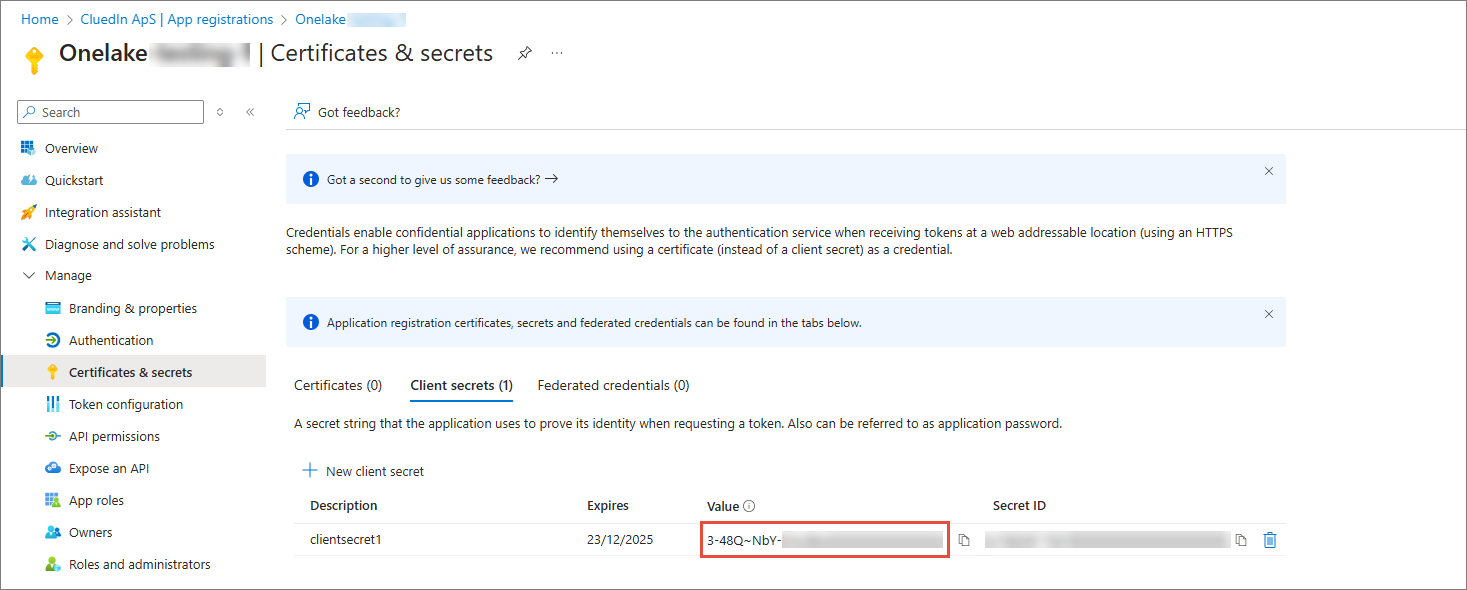The height and width of the screenshot is (590, 1467).
Task: Go to CluedIn ApS | App registrations breadcrumb
Action: tap(177, 19)
